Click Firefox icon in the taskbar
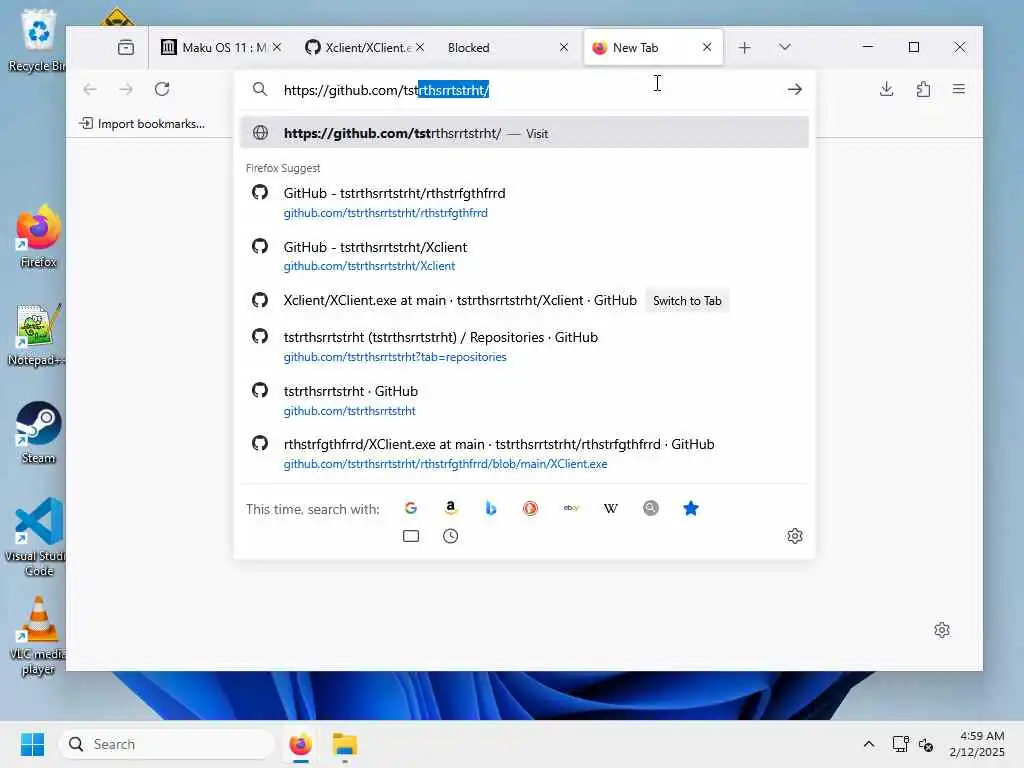The image size is (1024, 768). click(300, 744)
